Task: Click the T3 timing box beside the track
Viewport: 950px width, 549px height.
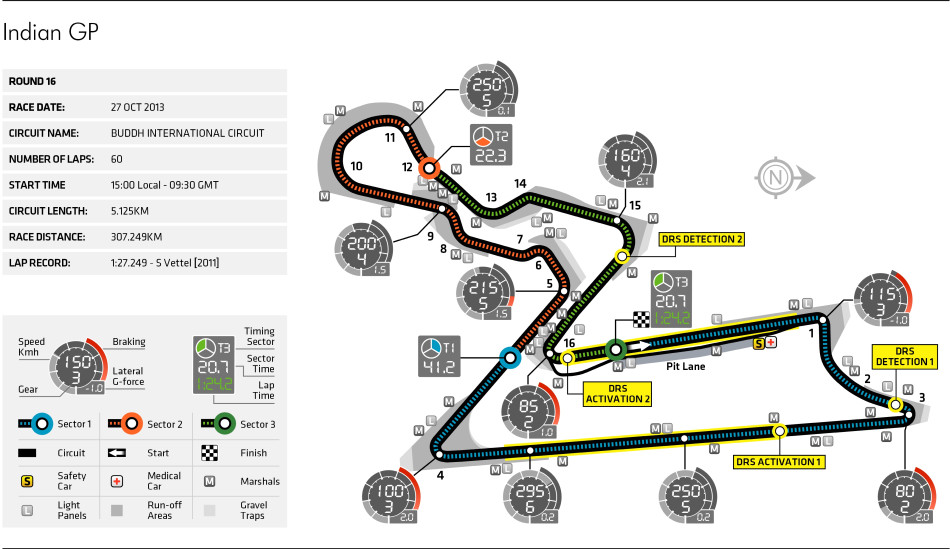Action: 671,299
